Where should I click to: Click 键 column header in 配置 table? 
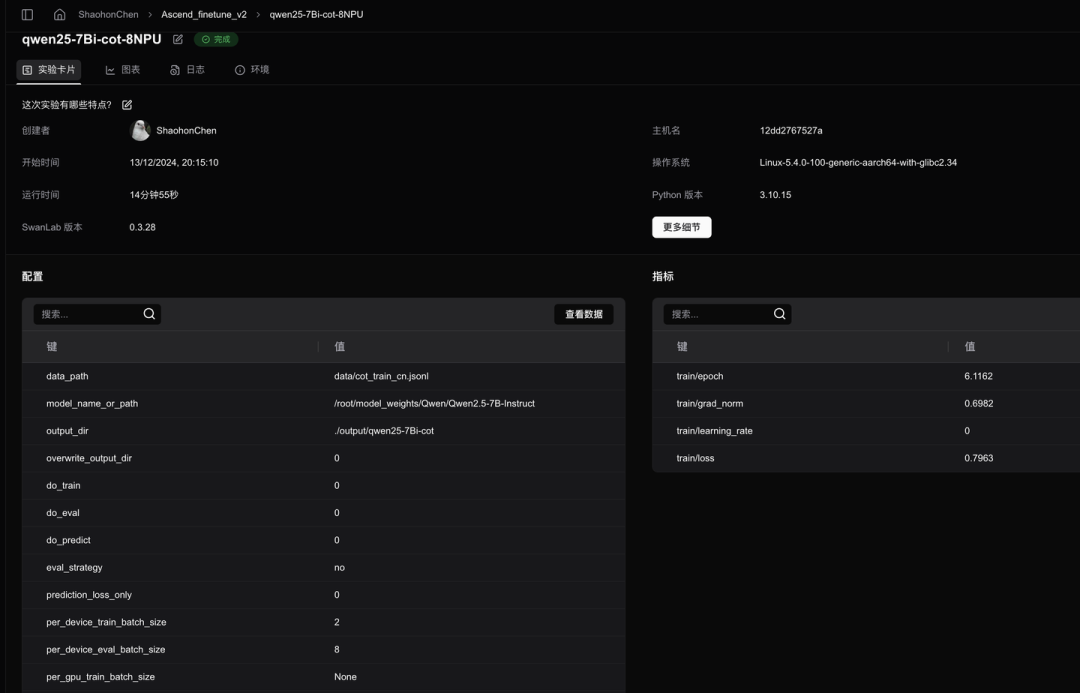point(52,346)
